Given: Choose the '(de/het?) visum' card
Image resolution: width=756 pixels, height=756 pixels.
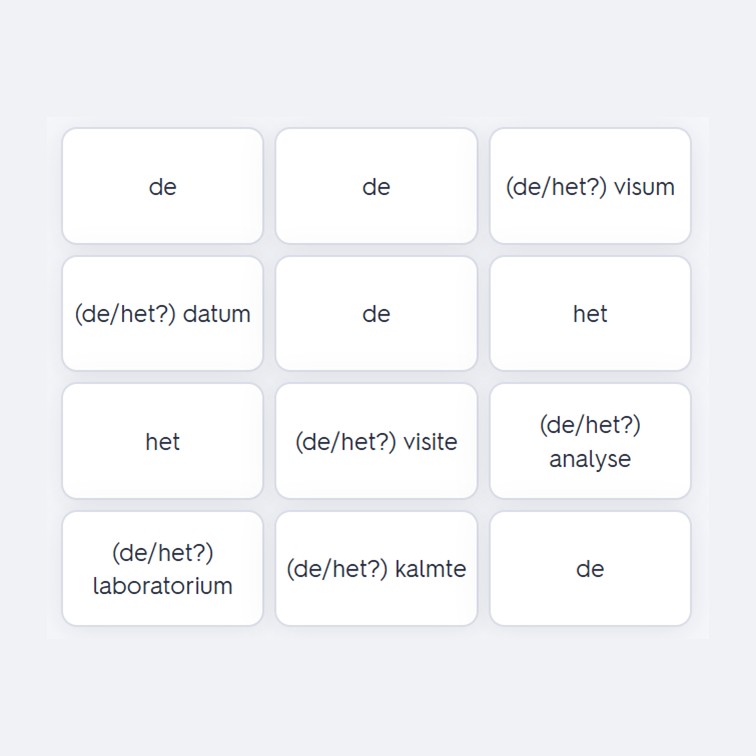Looking at the screenshot, I should [x=590, y=186].
